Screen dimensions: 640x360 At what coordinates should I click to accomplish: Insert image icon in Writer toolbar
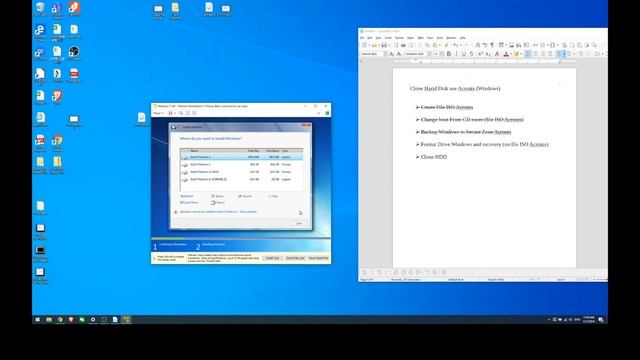511,45
